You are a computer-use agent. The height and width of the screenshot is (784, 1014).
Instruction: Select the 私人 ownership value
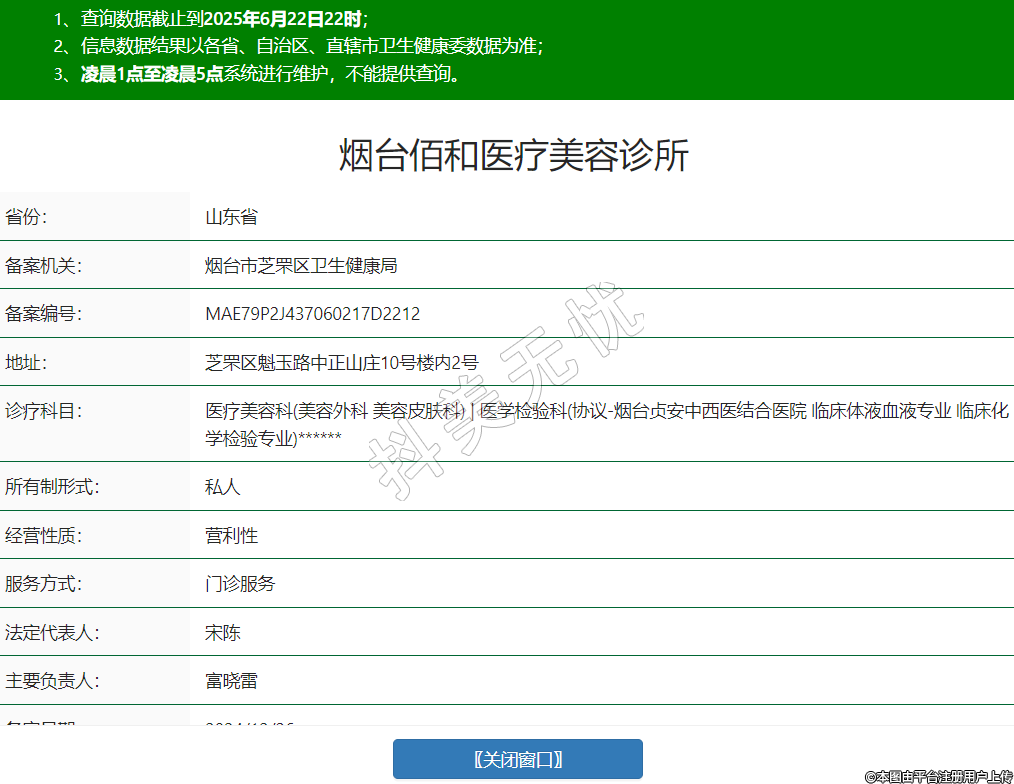[222, 487]
